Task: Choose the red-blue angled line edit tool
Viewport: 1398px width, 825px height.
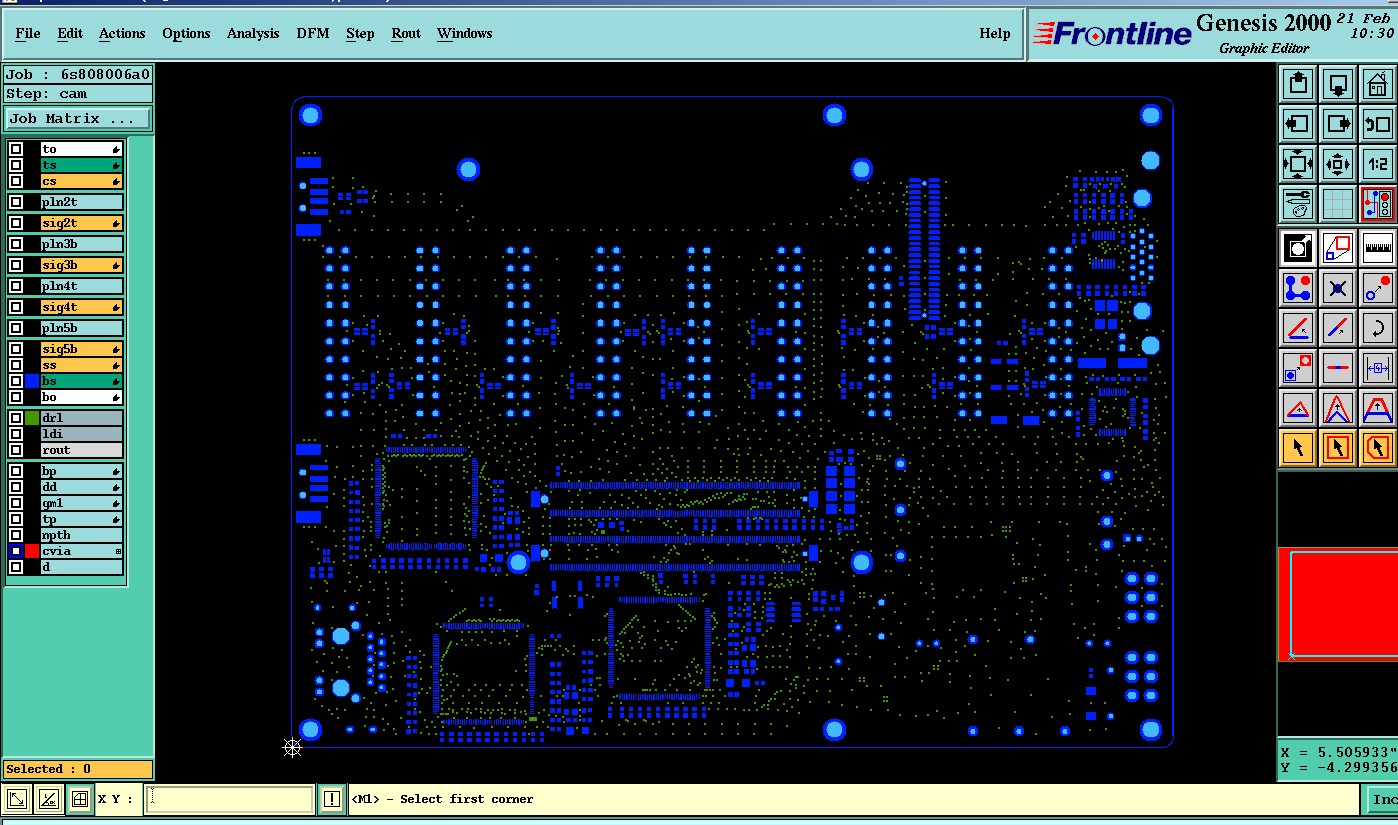Action: (1298, 328)
